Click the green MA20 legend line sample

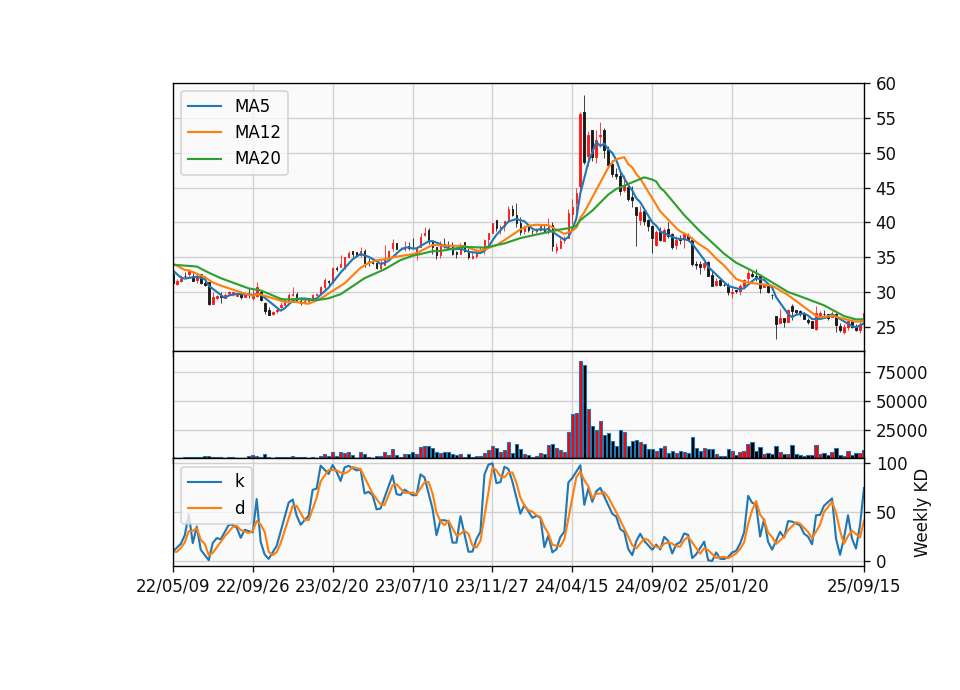(204, 159)
